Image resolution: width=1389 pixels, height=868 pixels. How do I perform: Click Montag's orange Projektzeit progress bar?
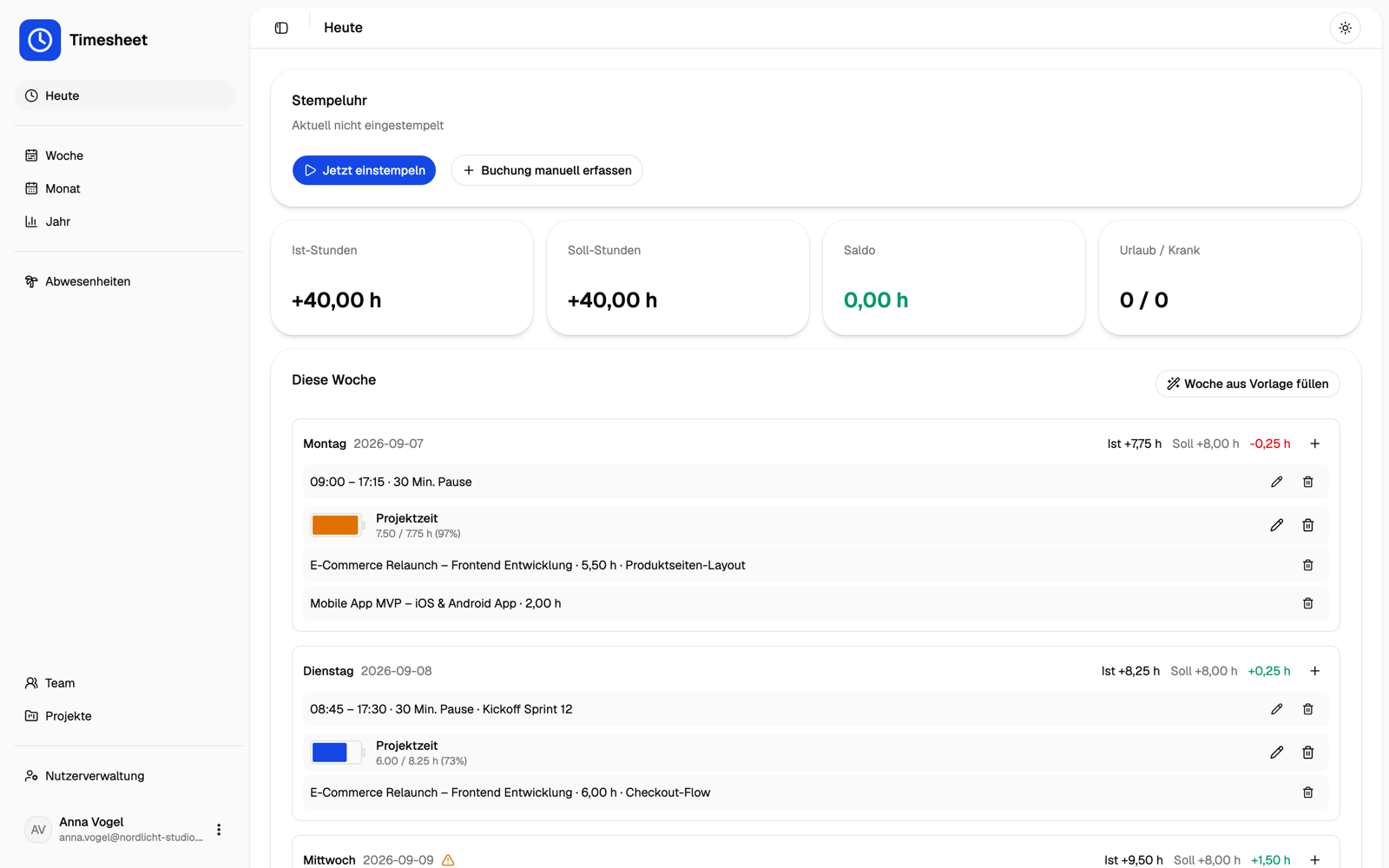[x=338, y=525]
